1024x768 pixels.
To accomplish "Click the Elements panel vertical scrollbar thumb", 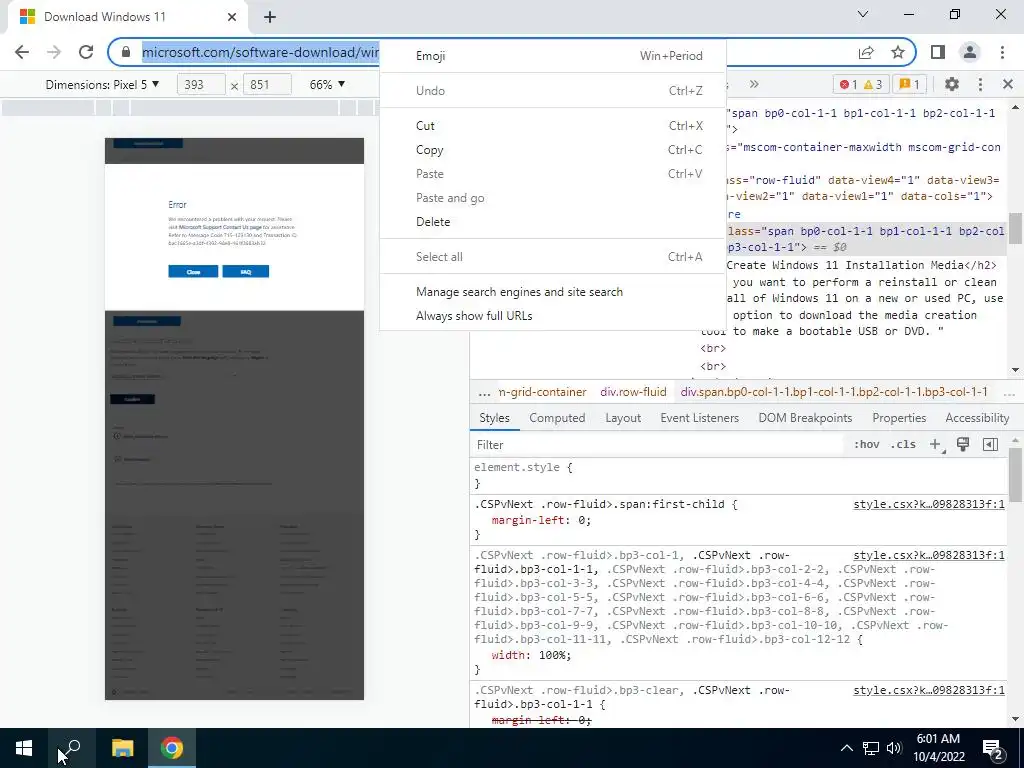I will pyautogui.click(x=1015, y=228).
